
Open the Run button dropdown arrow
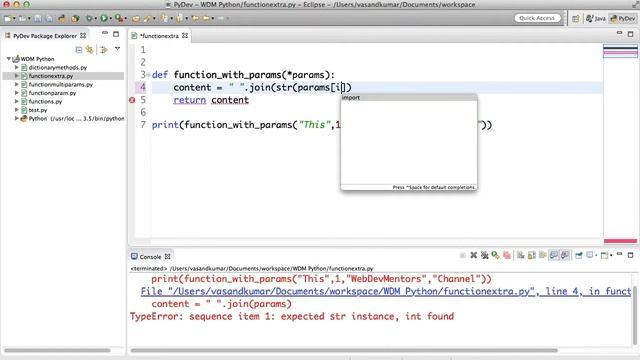coord(111,18)
